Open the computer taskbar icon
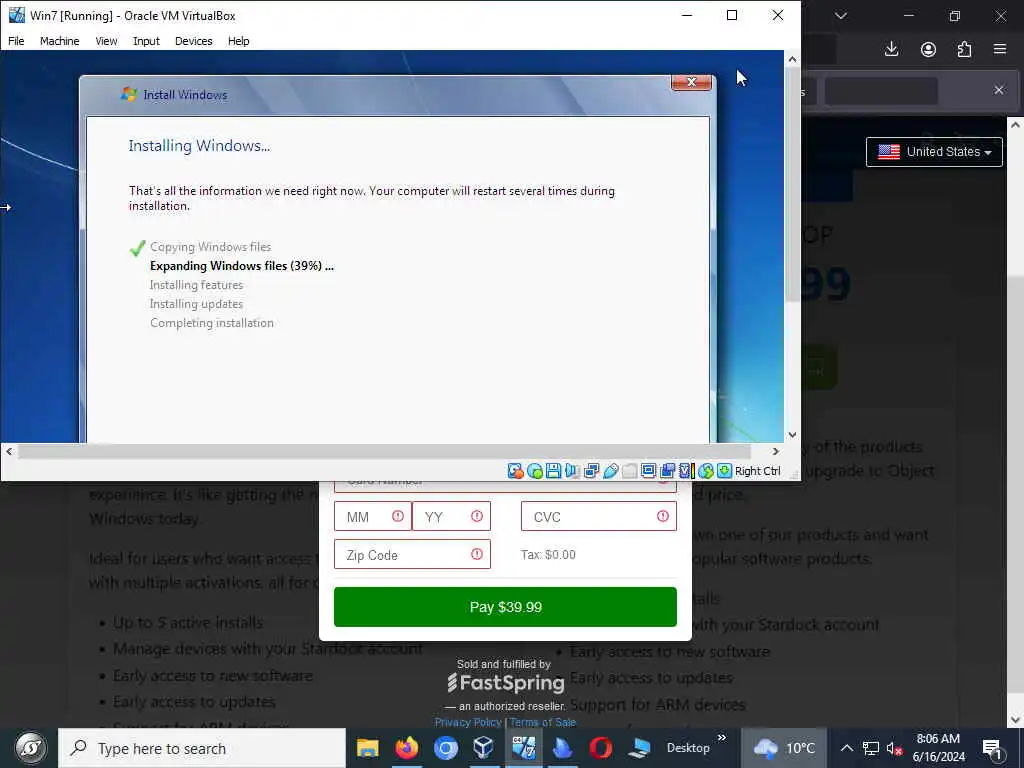 [x=639, y=748]
